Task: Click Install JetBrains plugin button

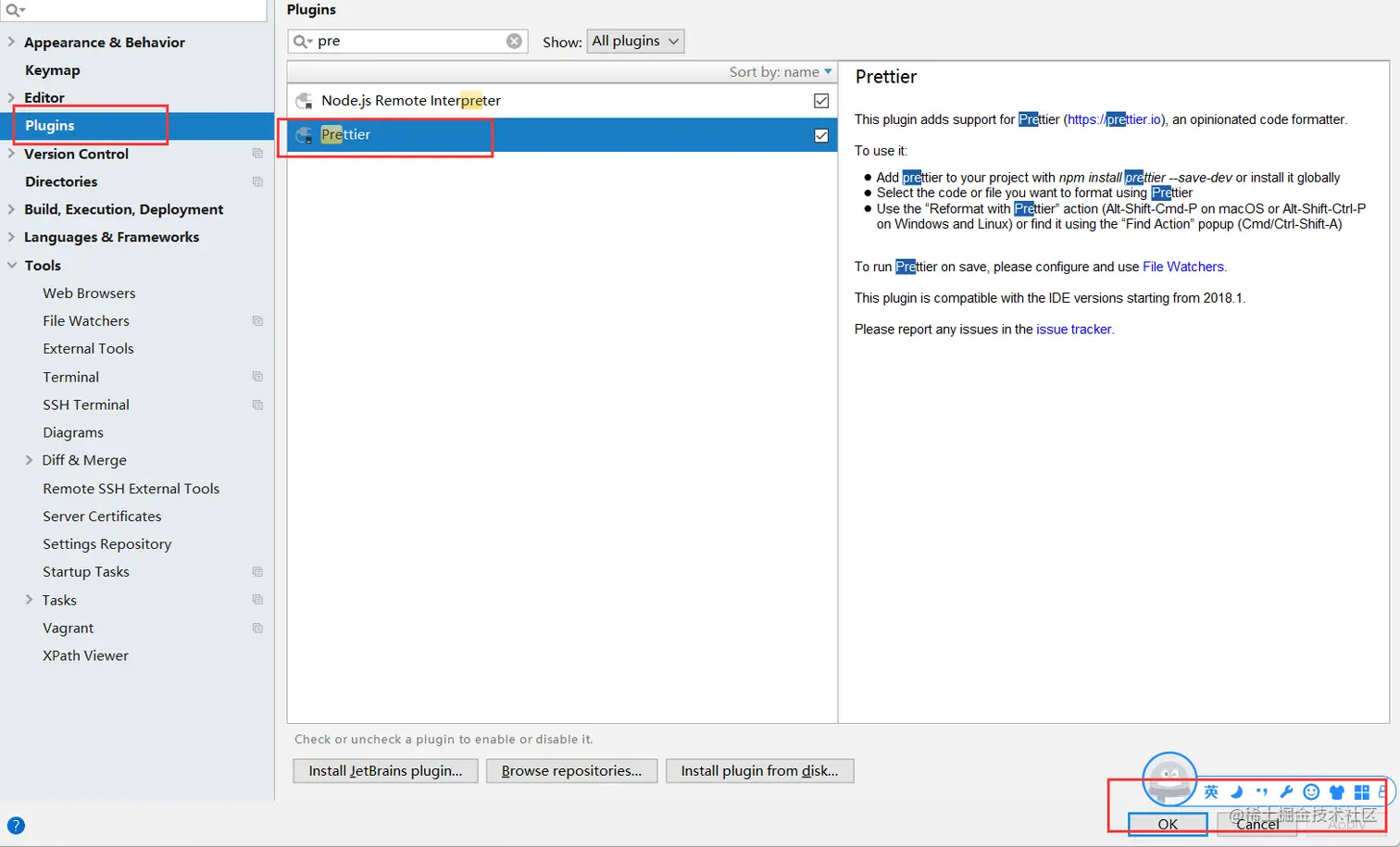Action: 385,771
